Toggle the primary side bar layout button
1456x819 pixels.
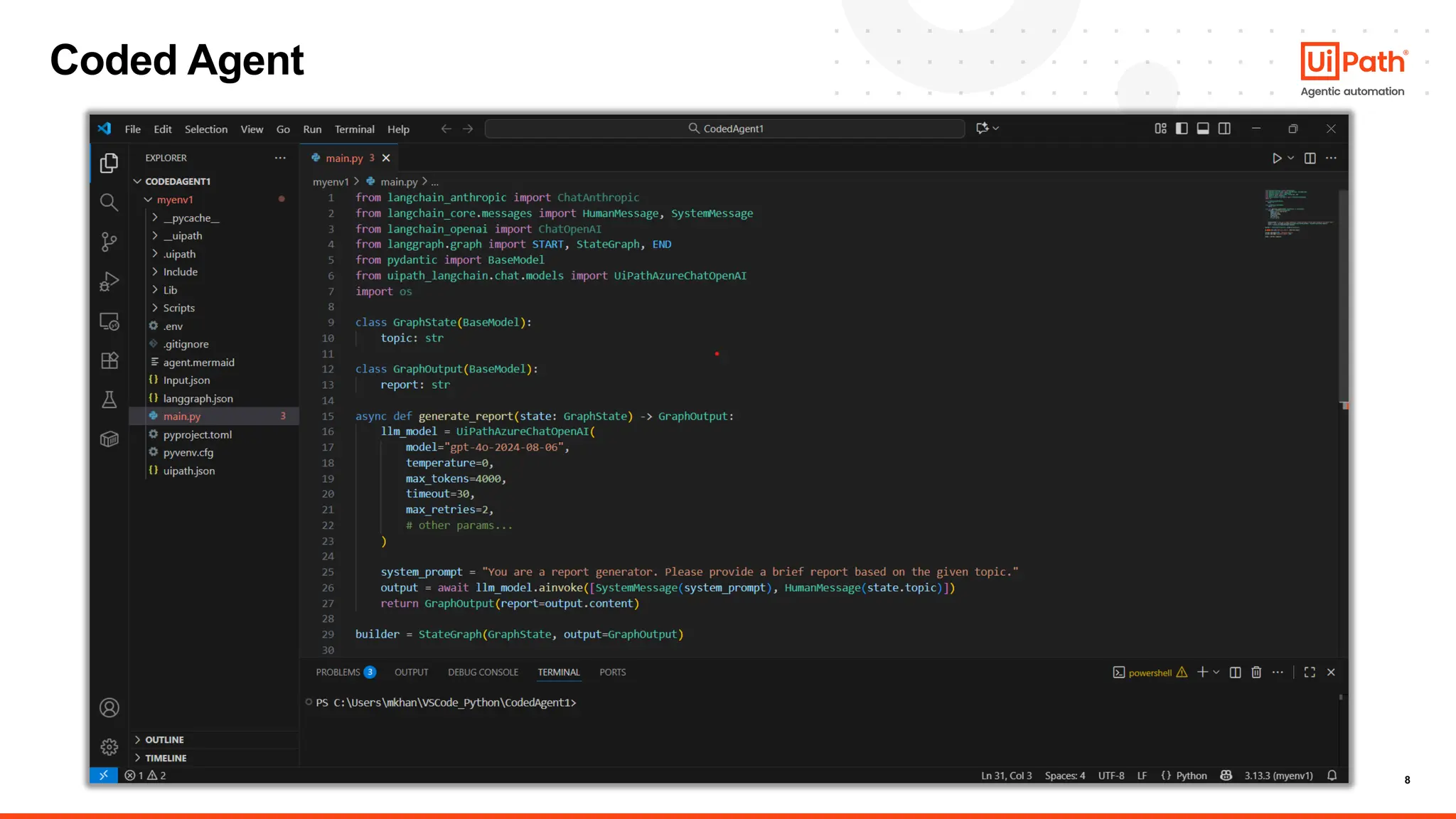tap(1182, 129)
